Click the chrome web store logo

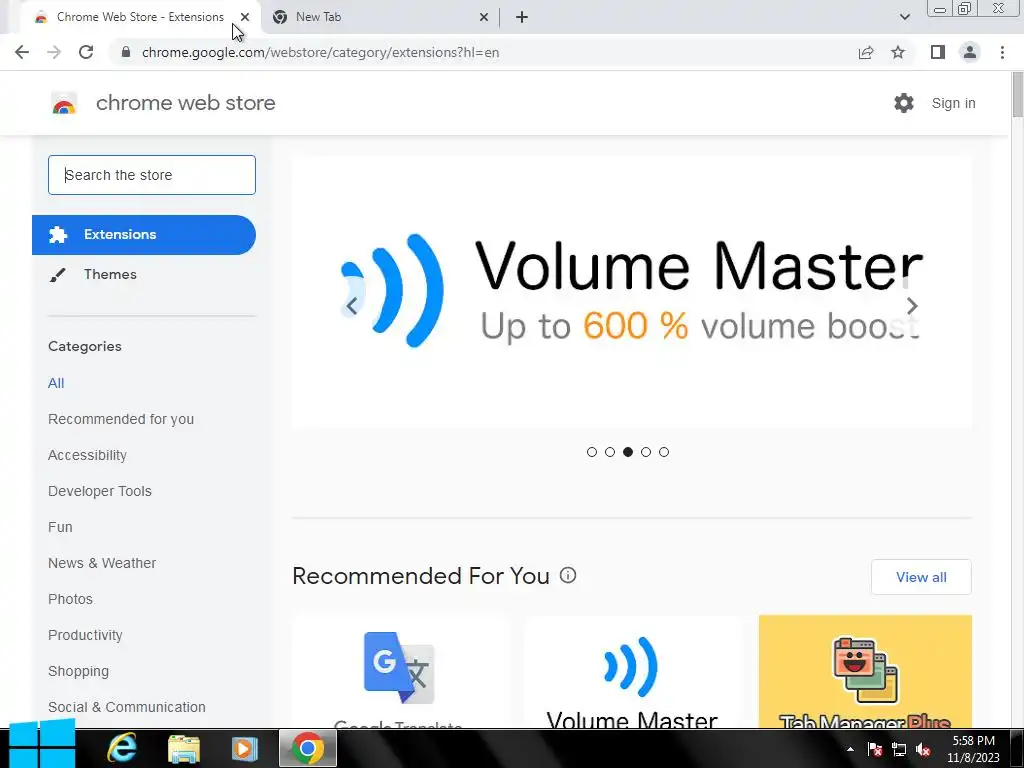pos(64,103)
